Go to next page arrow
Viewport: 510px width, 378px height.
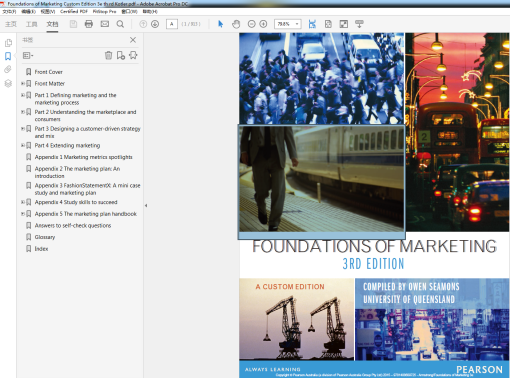(155, 24)
